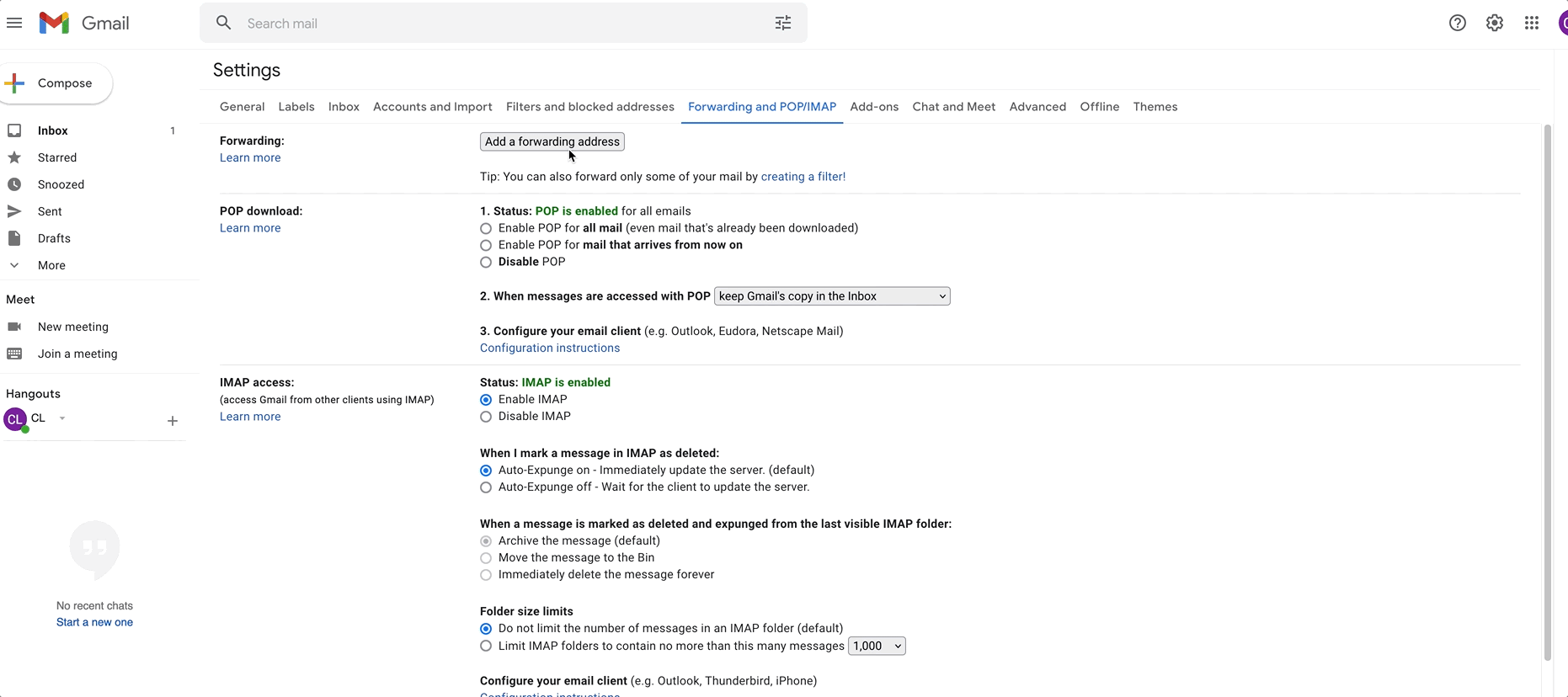The height and width of the screenshot is (697, 1568).
Task: Select Do not limit IMAP folder messages
Action: pos(486,629)
